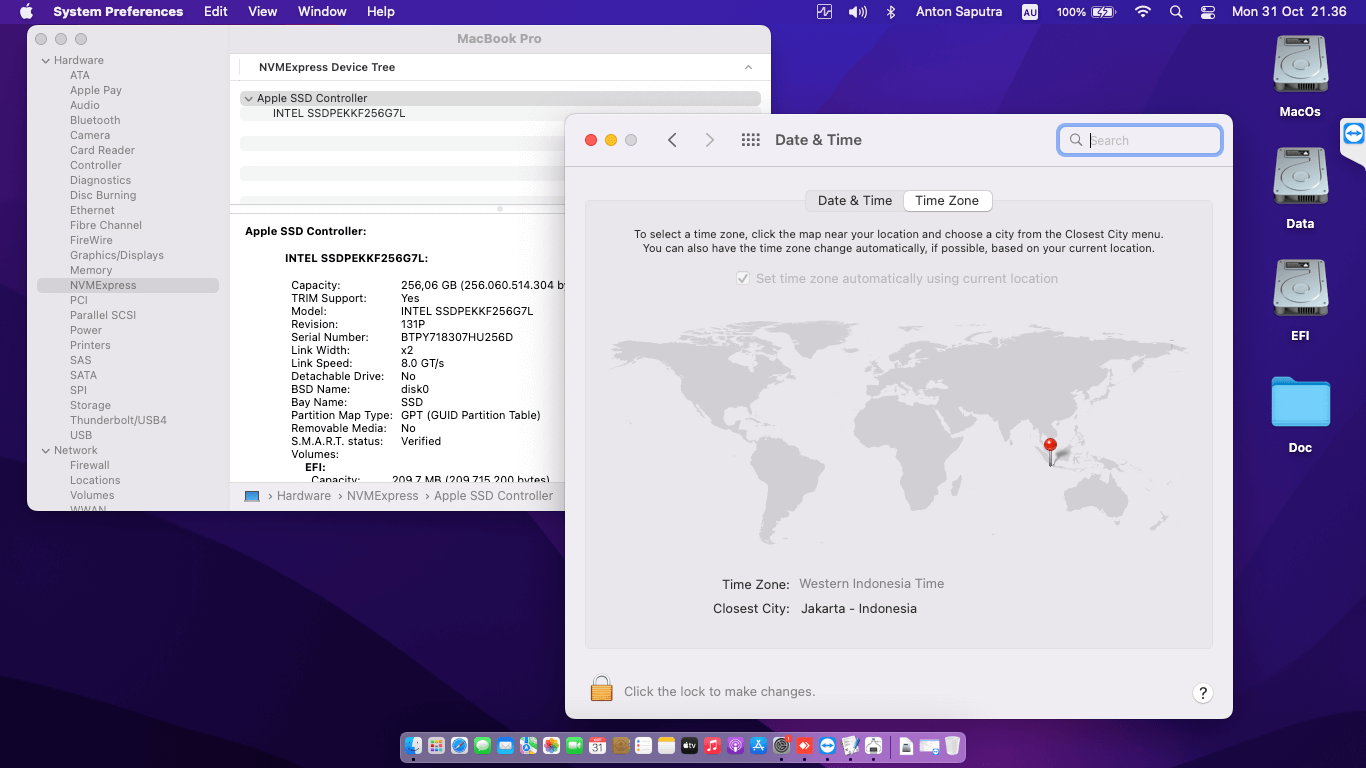Click the menu bar clock date
This screenshot has width=1366, height=768.
point(1289,12)
